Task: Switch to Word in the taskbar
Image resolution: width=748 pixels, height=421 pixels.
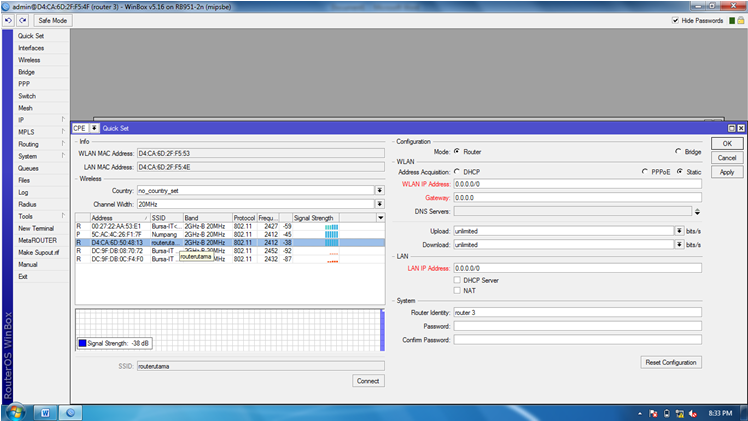Action: (x=45, y=413)
